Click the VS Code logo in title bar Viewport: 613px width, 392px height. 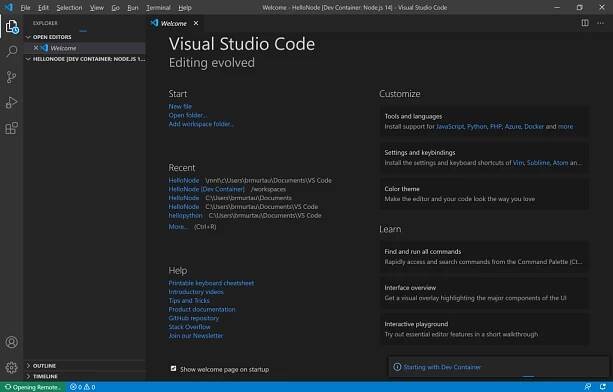(x=9, y=7)
